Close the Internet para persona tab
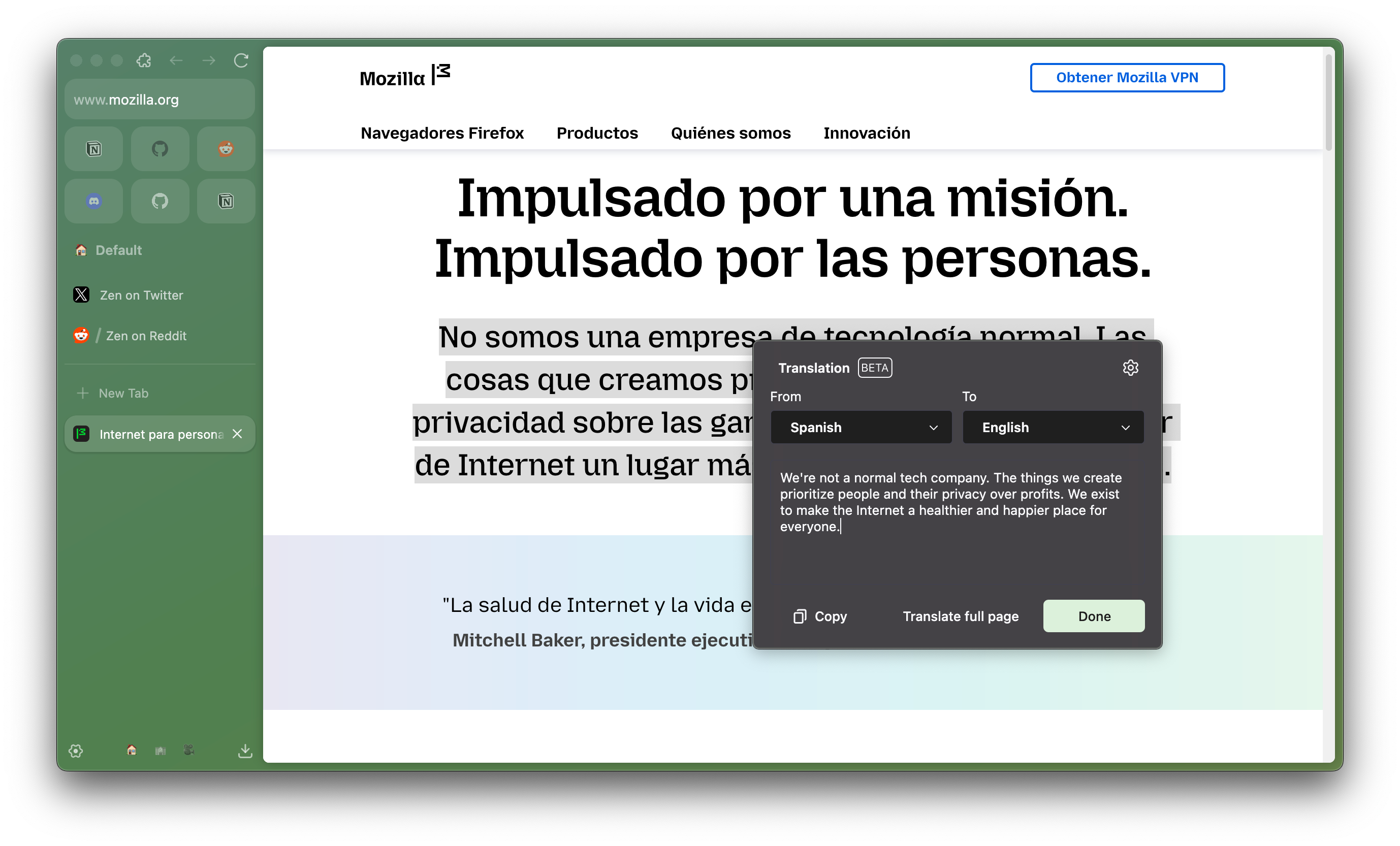This screenshot has height=846, width=1400. [238, 434]
